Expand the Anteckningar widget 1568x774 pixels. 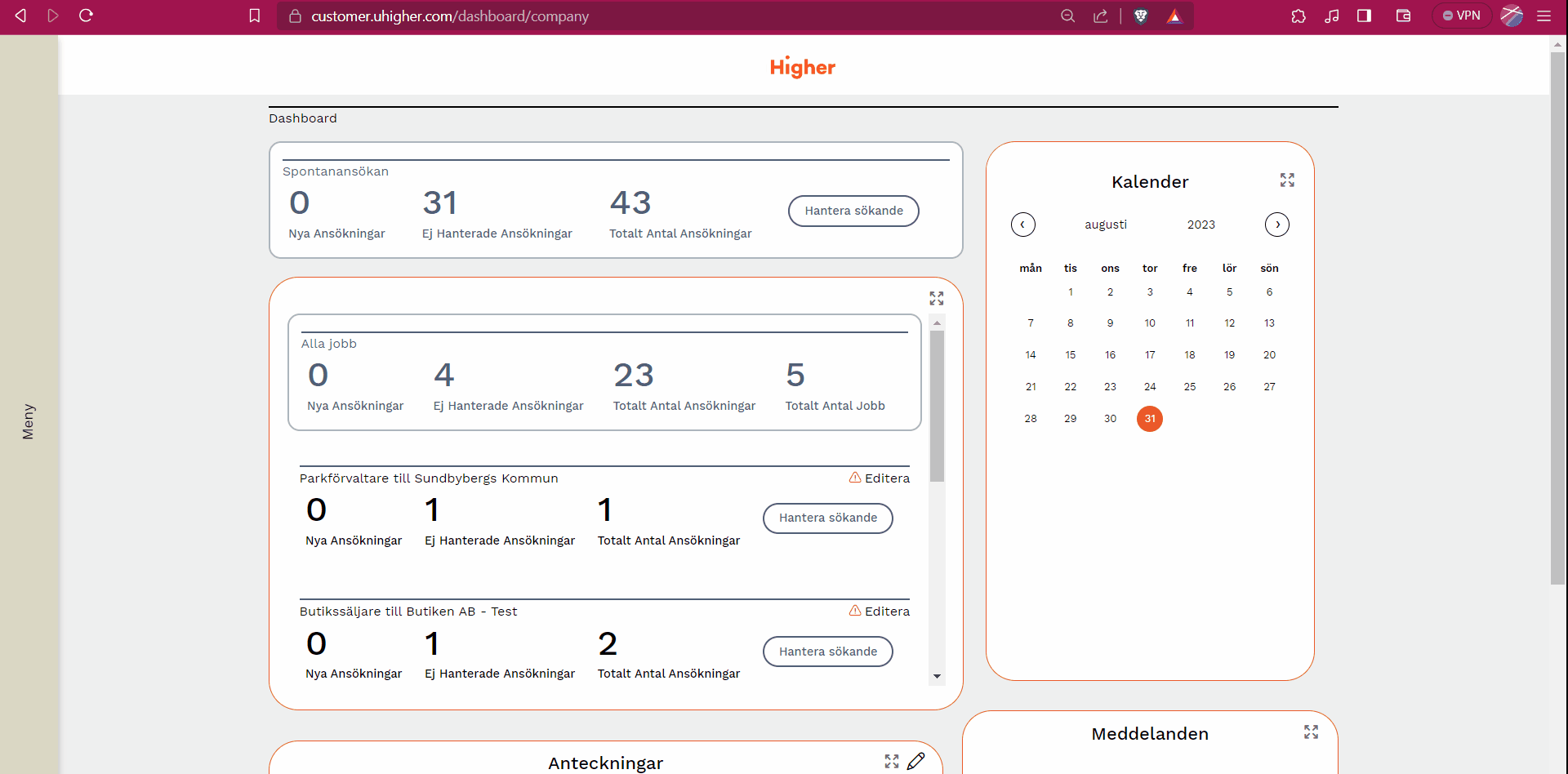(892, 761)
